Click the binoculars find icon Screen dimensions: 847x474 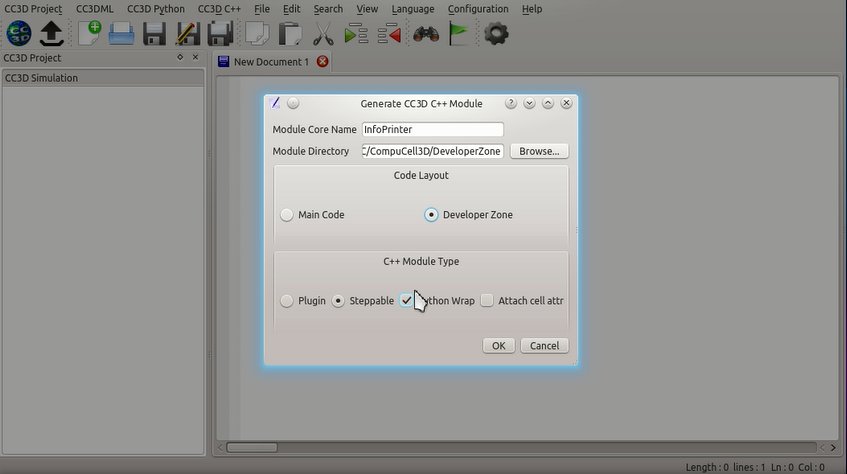tap(425, 34)
